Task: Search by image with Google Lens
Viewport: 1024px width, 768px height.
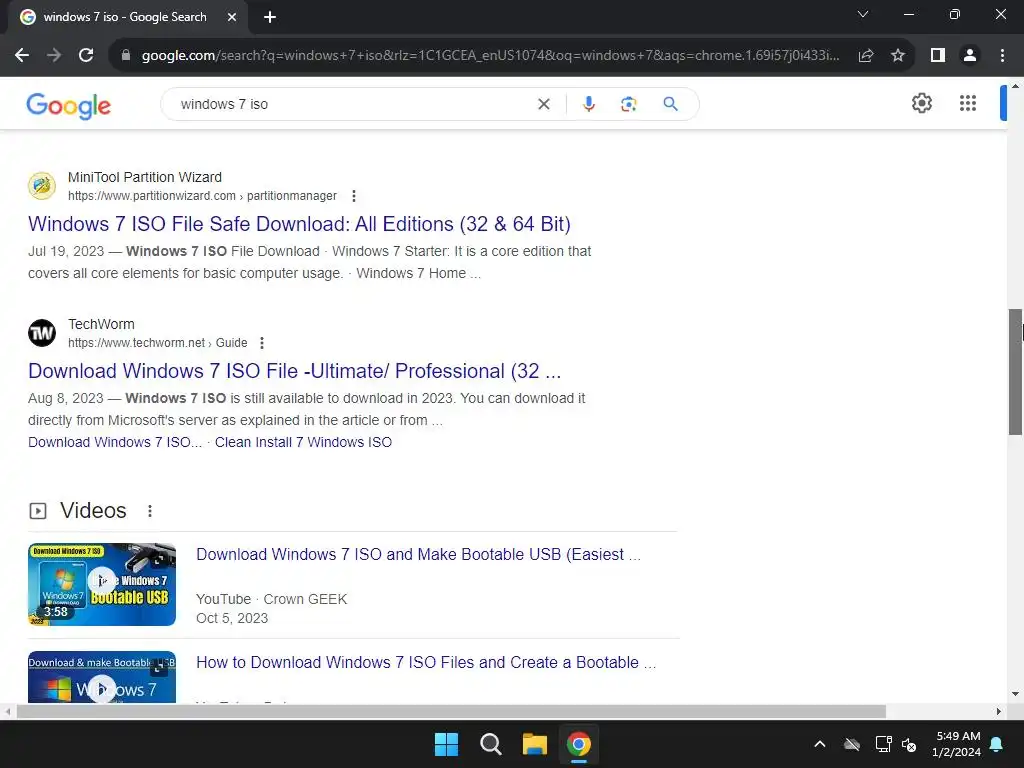Action: (x=628, y=104)
